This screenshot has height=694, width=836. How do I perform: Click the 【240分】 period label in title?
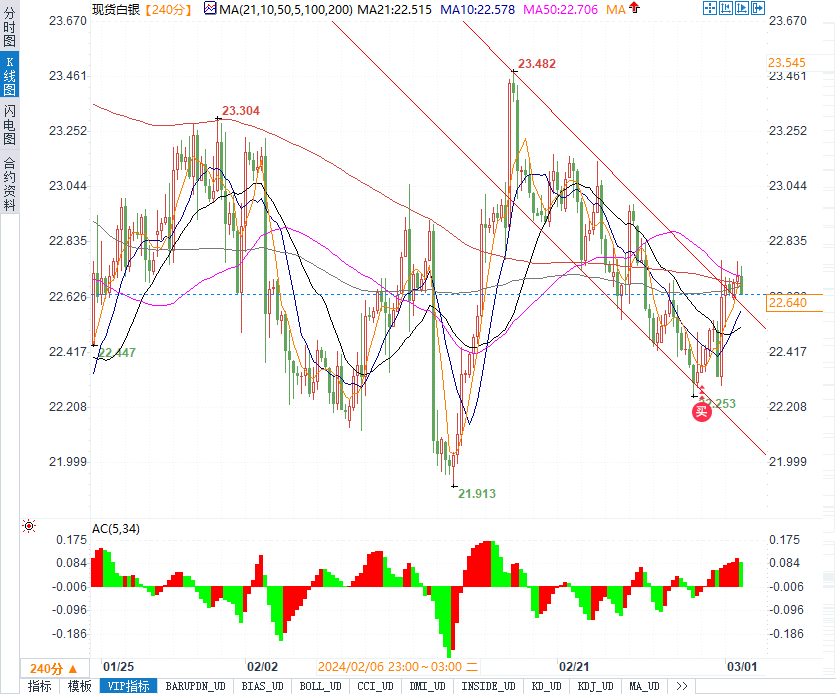coord(167,9)
